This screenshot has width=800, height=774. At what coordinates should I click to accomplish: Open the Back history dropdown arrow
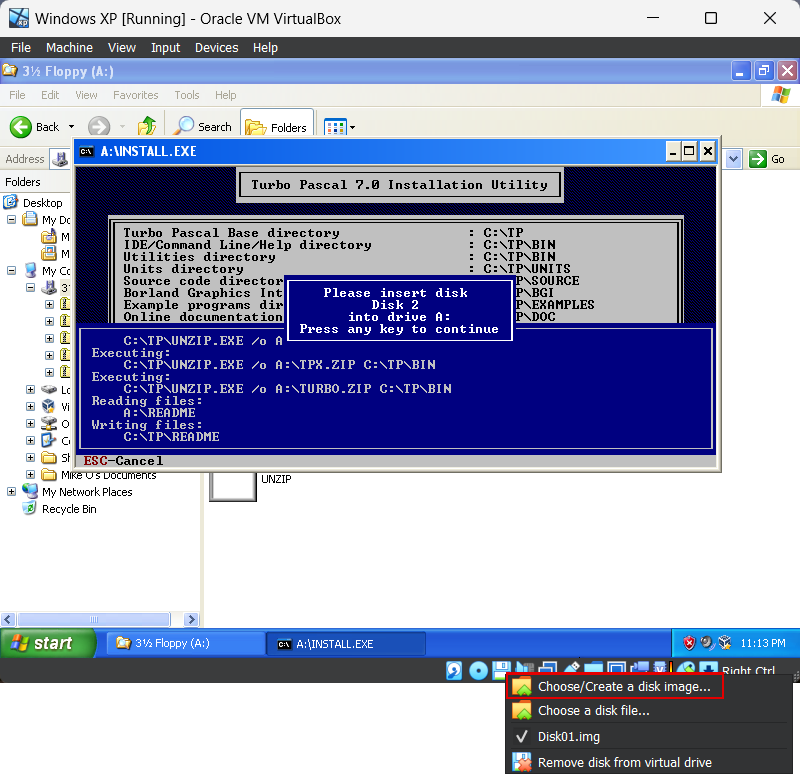[x=71, y=127]
